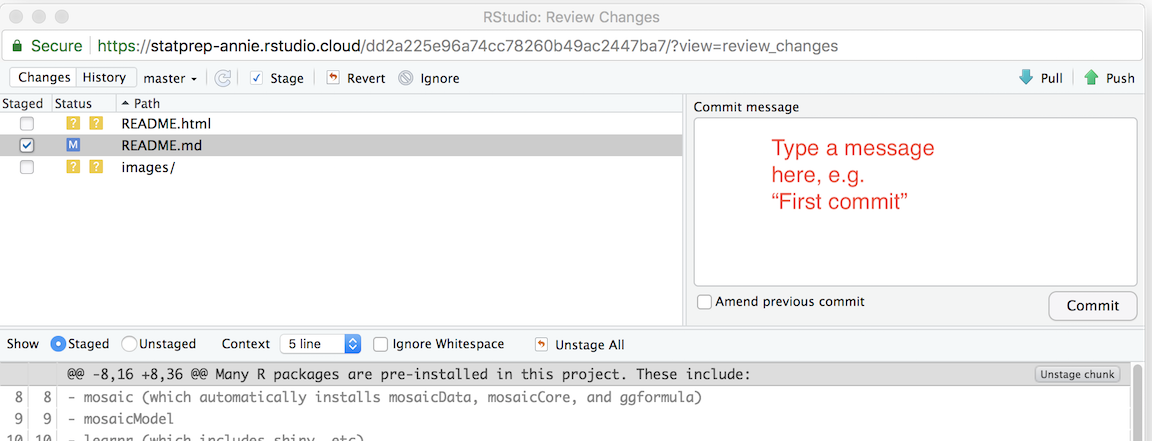Switch to the Changes tab
The width and height of the screenshot is (1152, 441).
click(44, 77)
